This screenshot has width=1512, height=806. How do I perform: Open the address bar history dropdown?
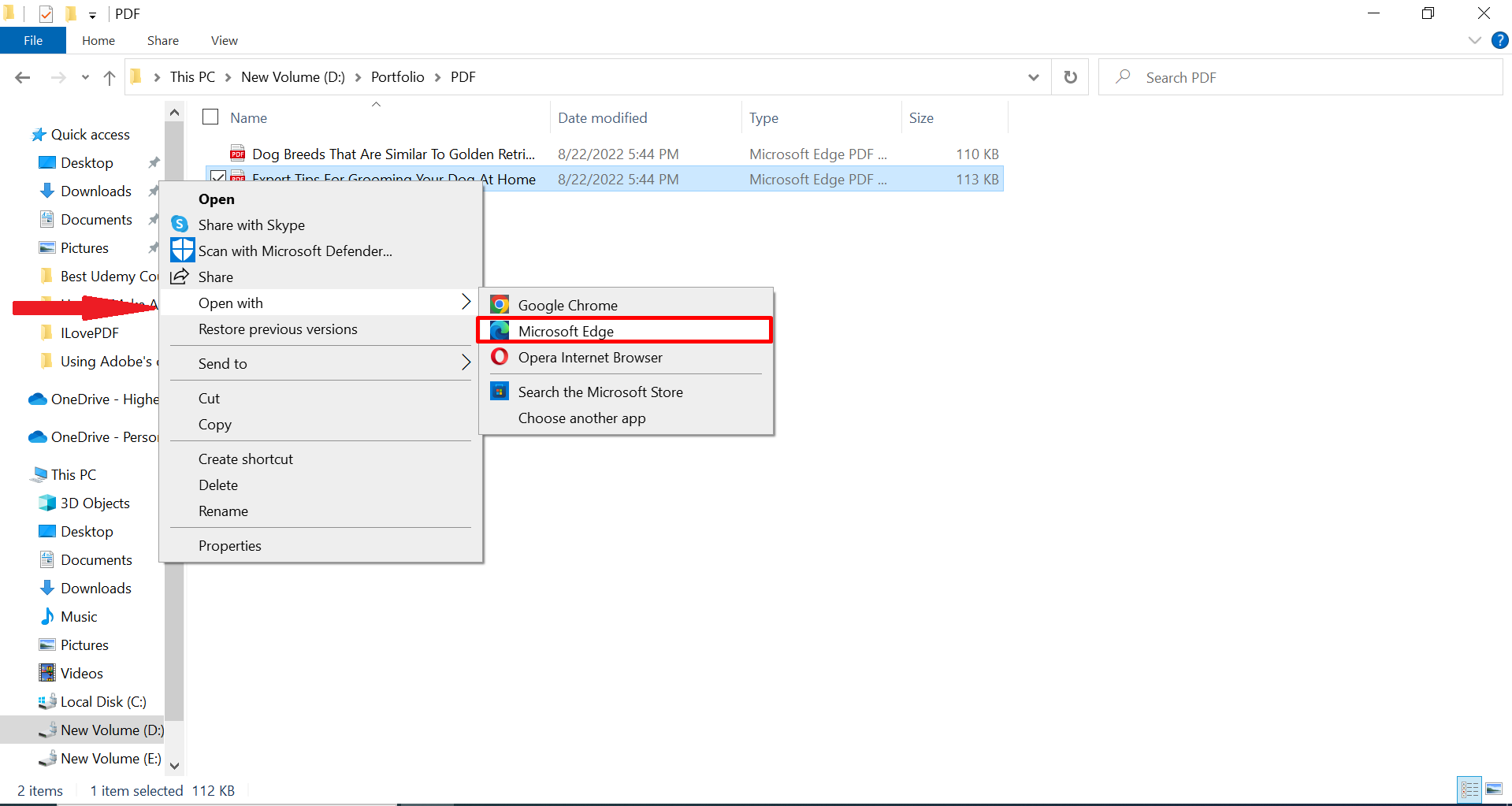click(1032, 76)
